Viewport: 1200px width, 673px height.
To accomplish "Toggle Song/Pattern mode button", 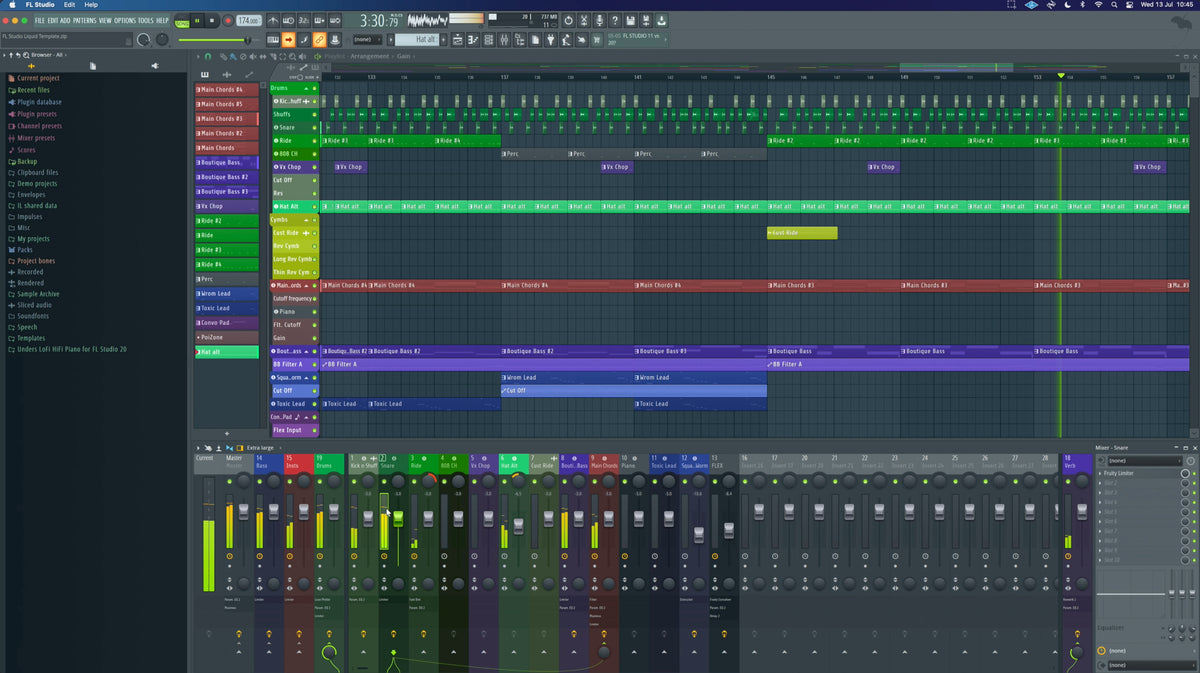I will 181,21.
